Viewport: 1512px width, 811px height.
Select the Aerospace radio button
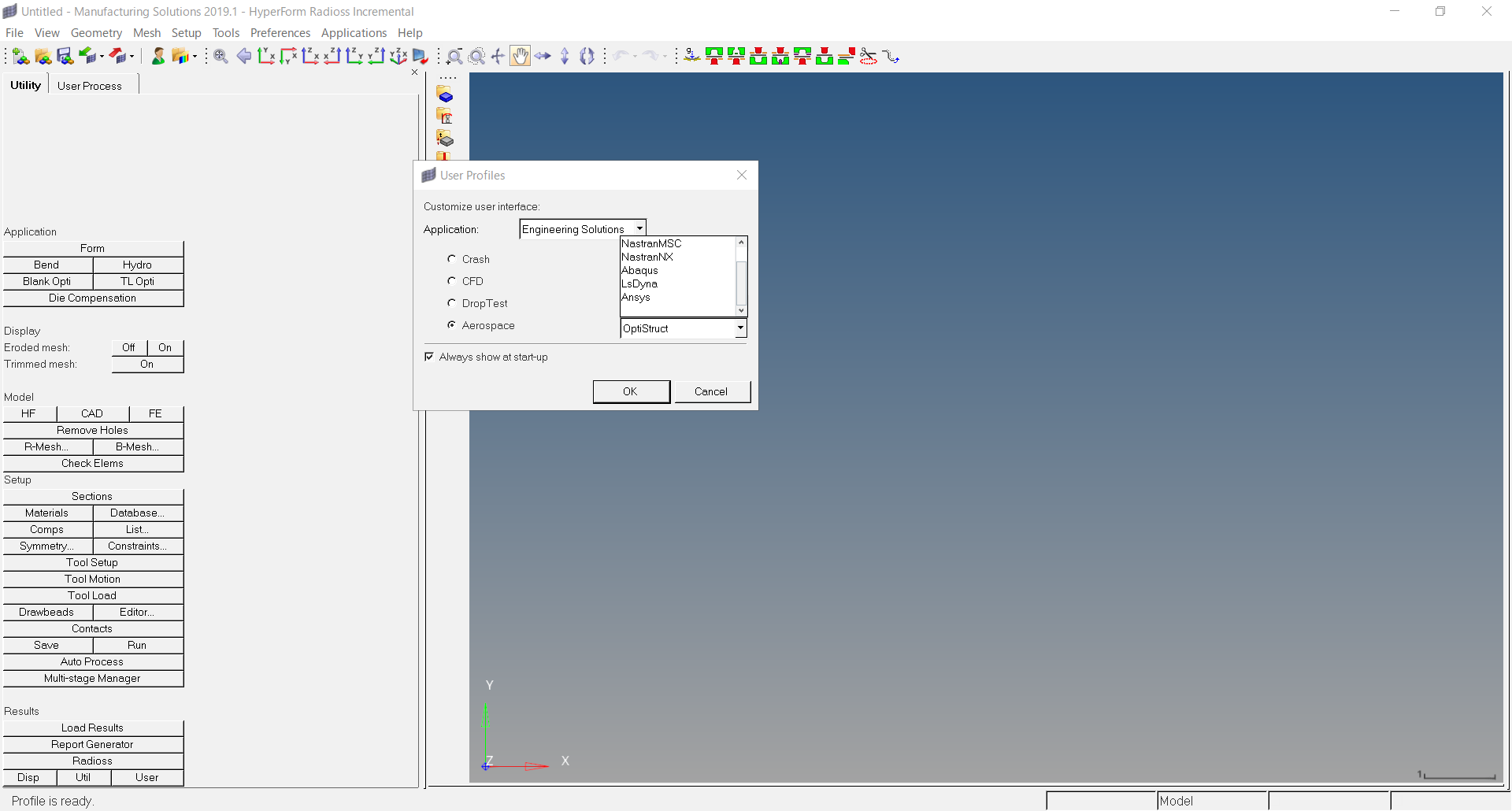452,324
